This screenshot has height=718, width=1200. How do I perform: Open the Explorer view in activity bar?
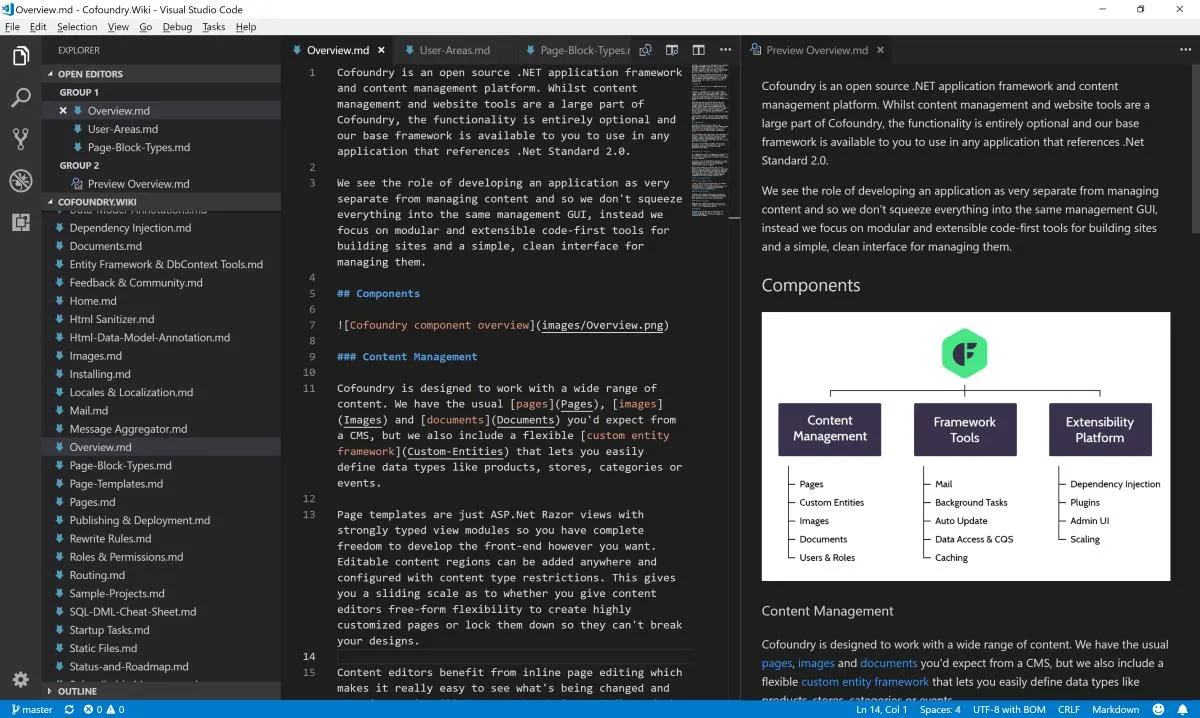click(20, 56)
